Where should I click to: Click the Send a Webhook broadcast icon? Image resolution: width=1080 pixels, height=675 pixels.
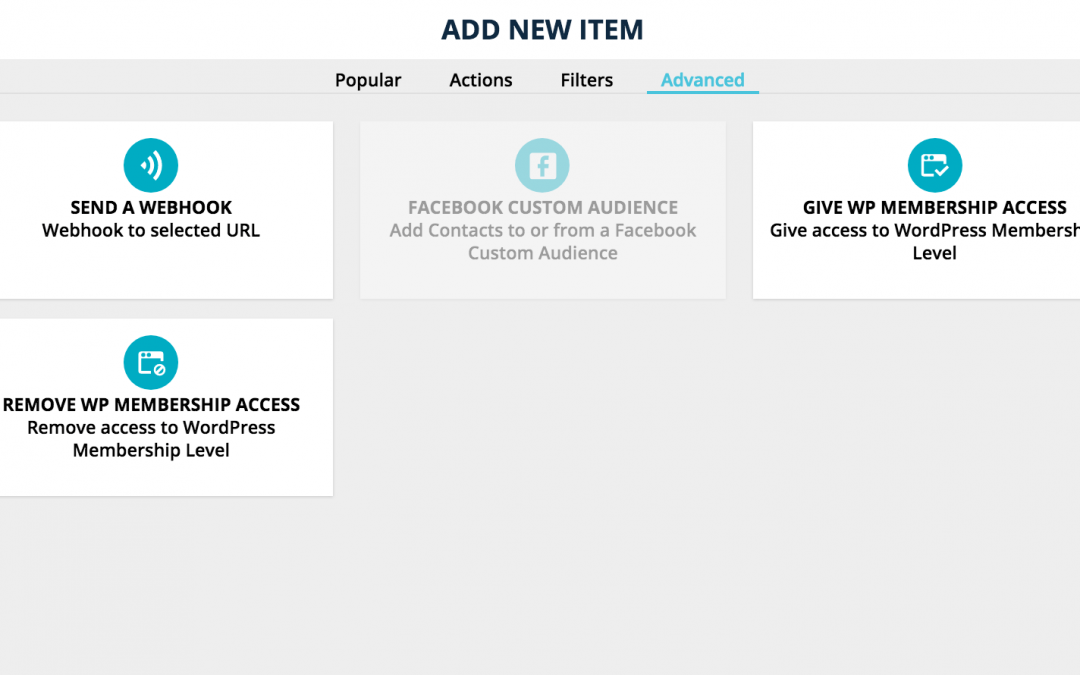(151, 166)
